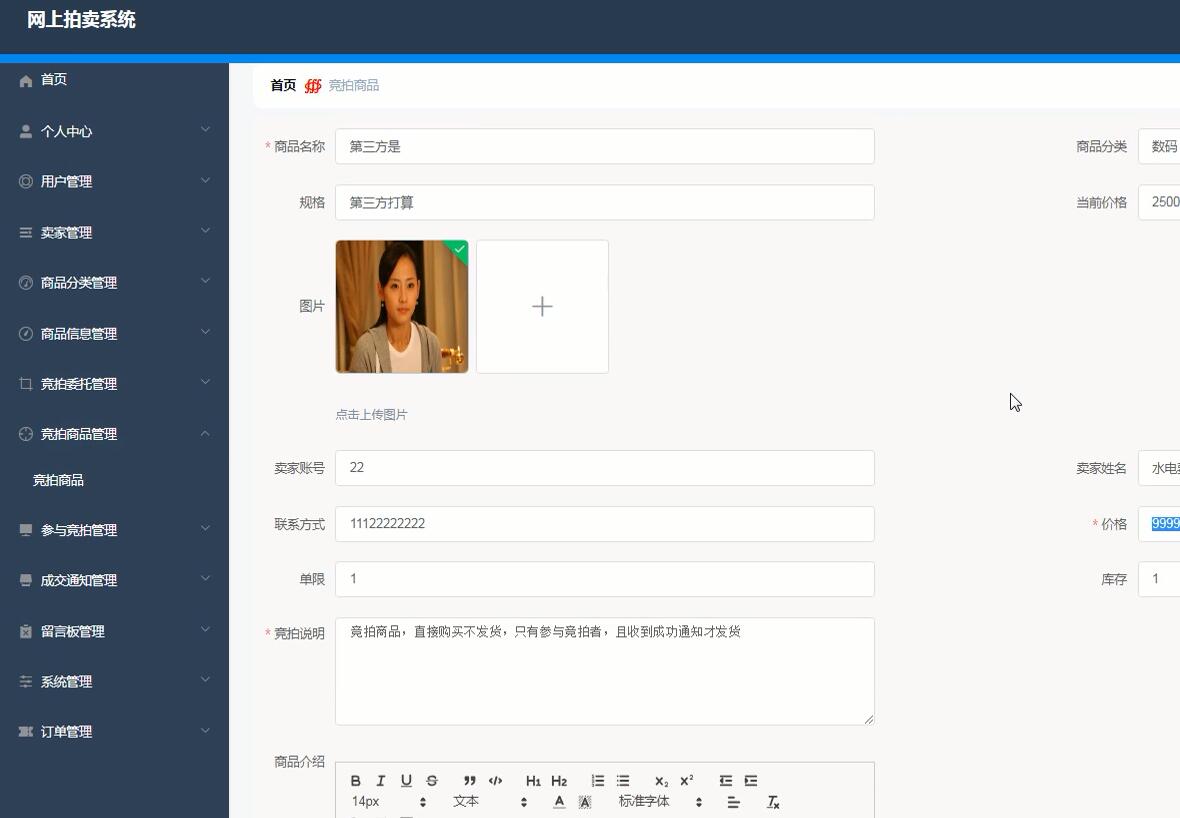1180x818 pixels.
Task: Expand the 个人中心 menu
Action: coord(114,131)
